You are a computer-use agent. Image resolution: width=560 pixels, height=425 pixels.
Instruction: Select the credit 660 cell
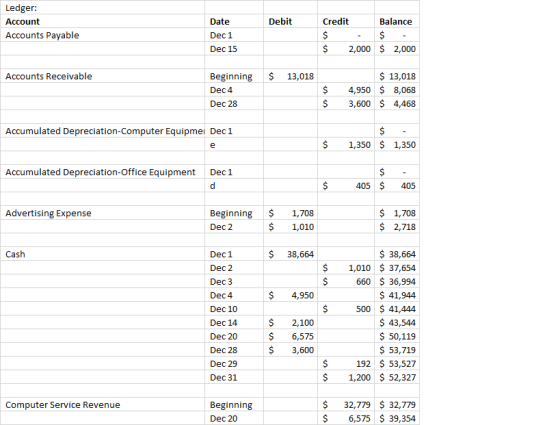click(346, 282)
